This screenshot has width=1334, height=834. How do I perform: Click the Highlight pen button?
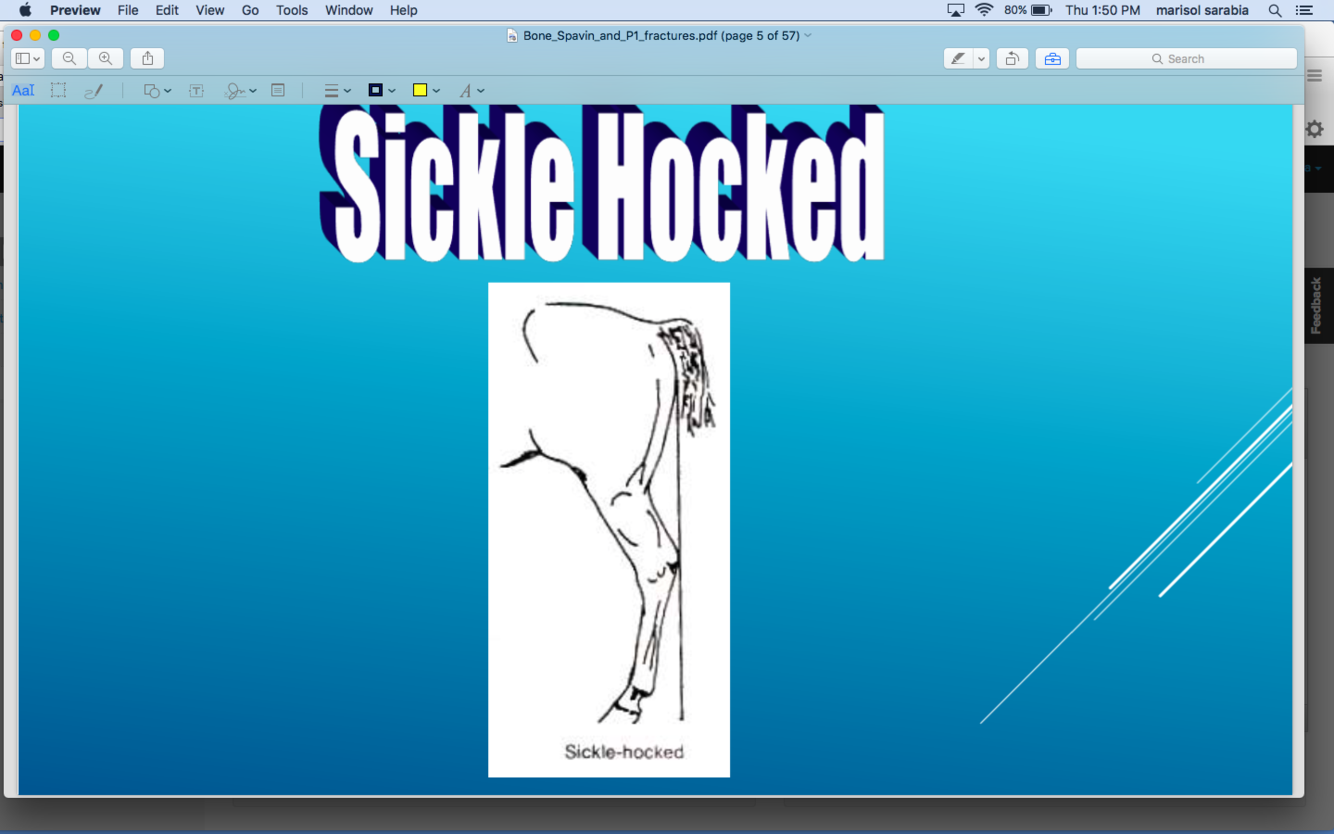pyautogui.click(x=958, y=59)
